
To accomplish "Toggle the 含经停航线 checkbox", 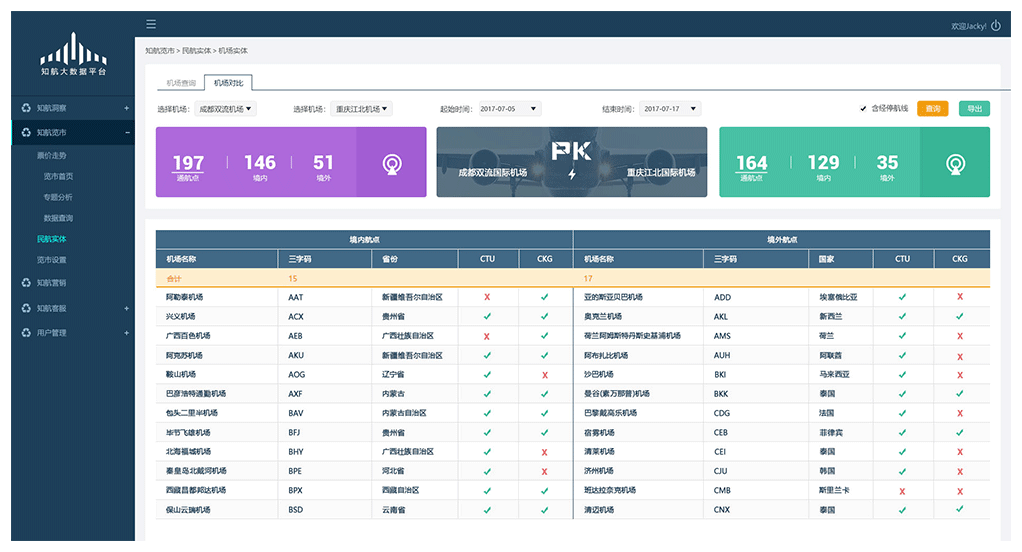I will 863,109.
